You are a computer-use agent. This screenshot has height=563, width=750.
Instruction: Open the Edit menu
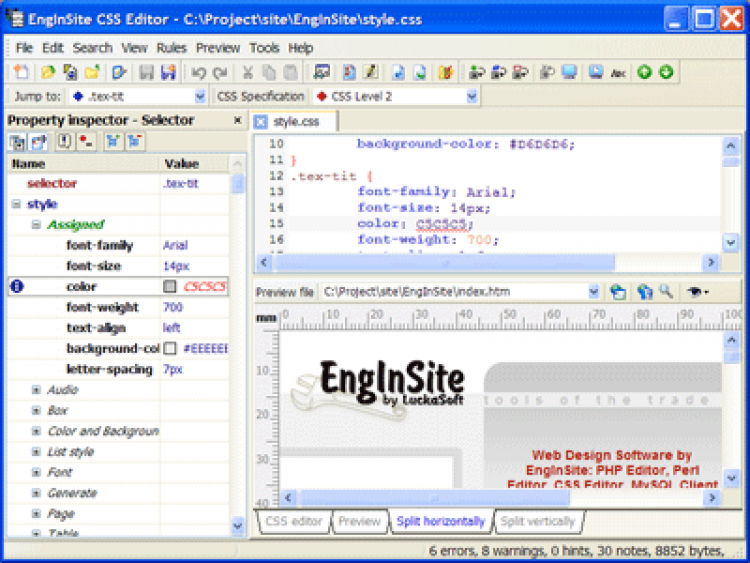53,48
